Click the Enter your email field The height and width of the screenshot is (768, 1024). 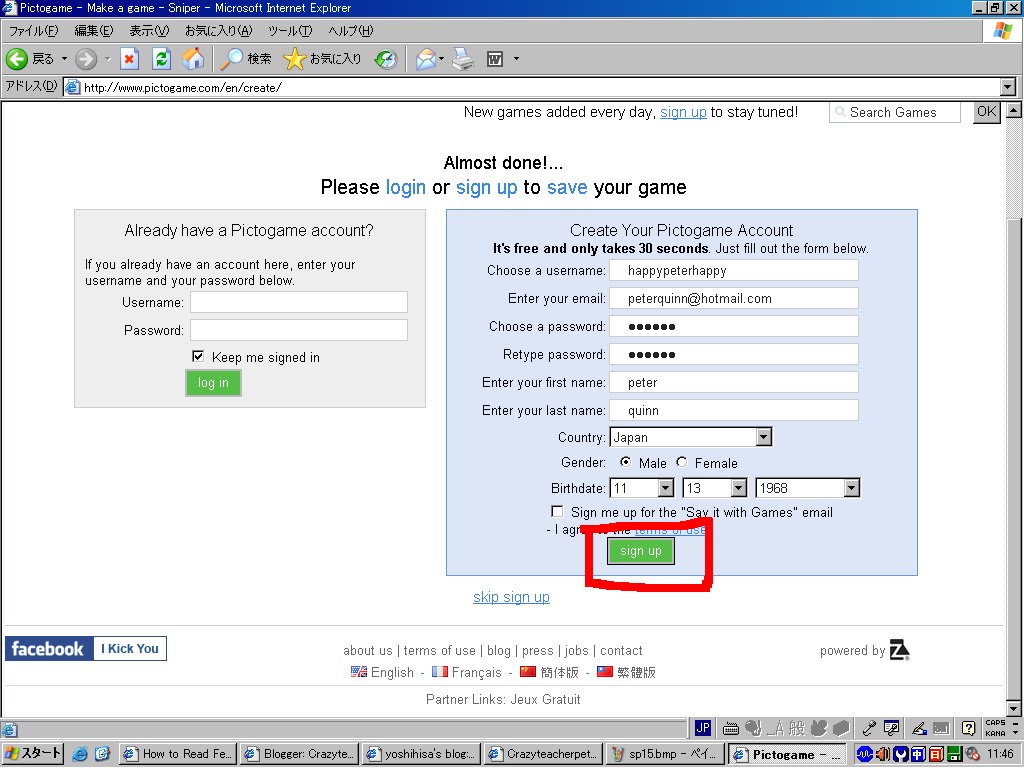[x=734, y=298]
